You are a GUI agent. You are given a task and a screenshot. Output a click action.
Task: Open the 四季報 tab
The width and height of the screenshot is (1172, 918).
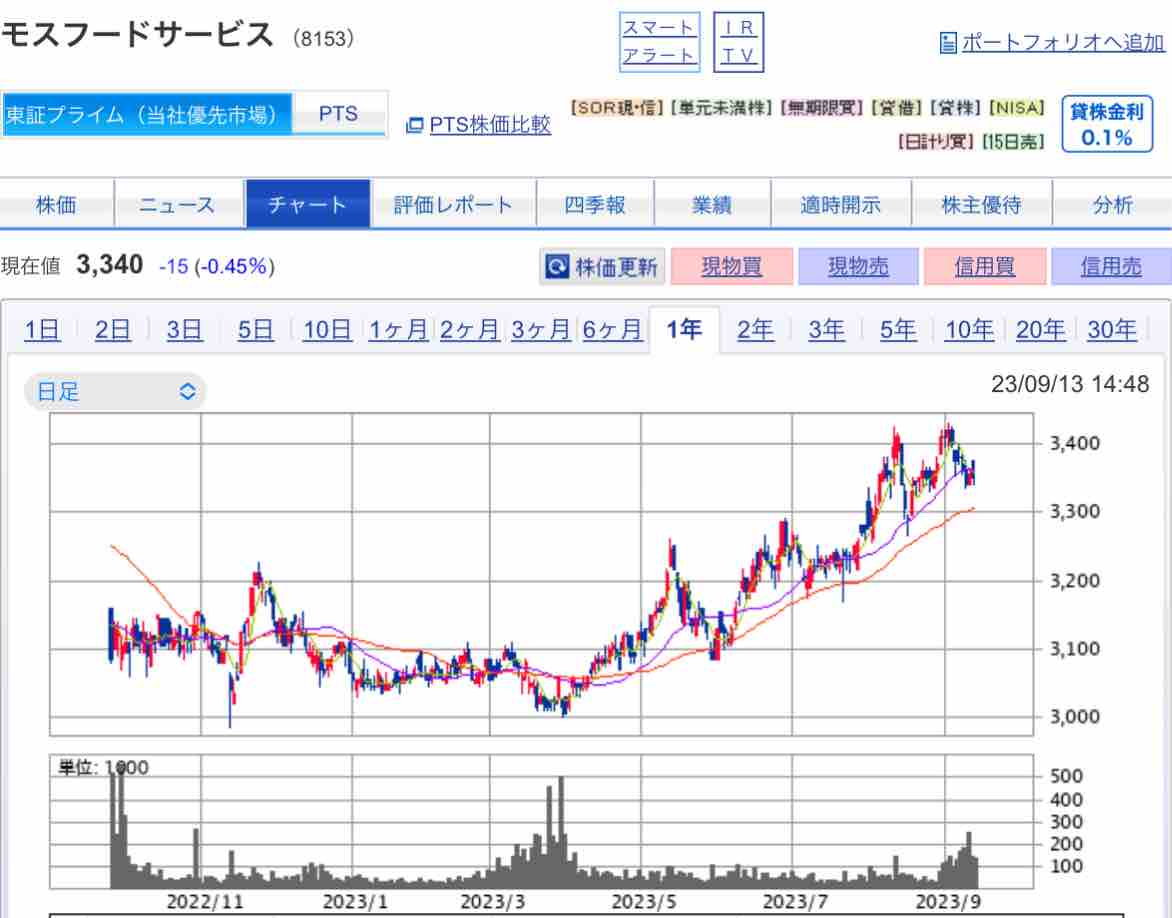(x=595, y=204)
